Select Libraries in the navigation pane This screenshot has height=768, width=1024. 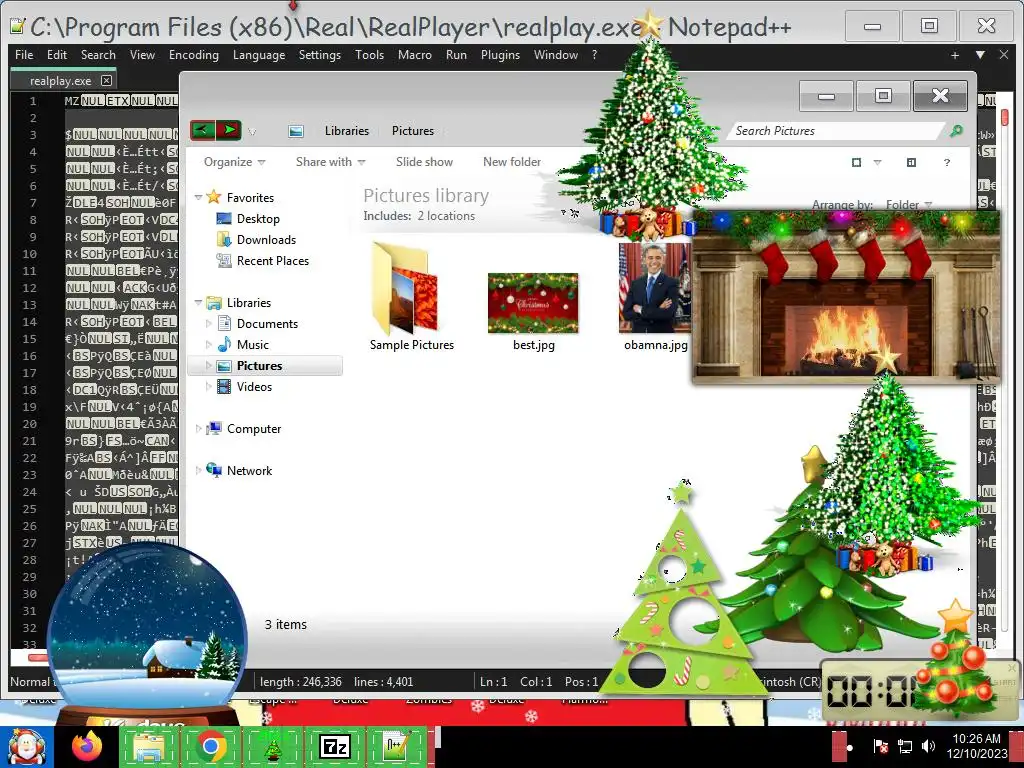(249, 302)
